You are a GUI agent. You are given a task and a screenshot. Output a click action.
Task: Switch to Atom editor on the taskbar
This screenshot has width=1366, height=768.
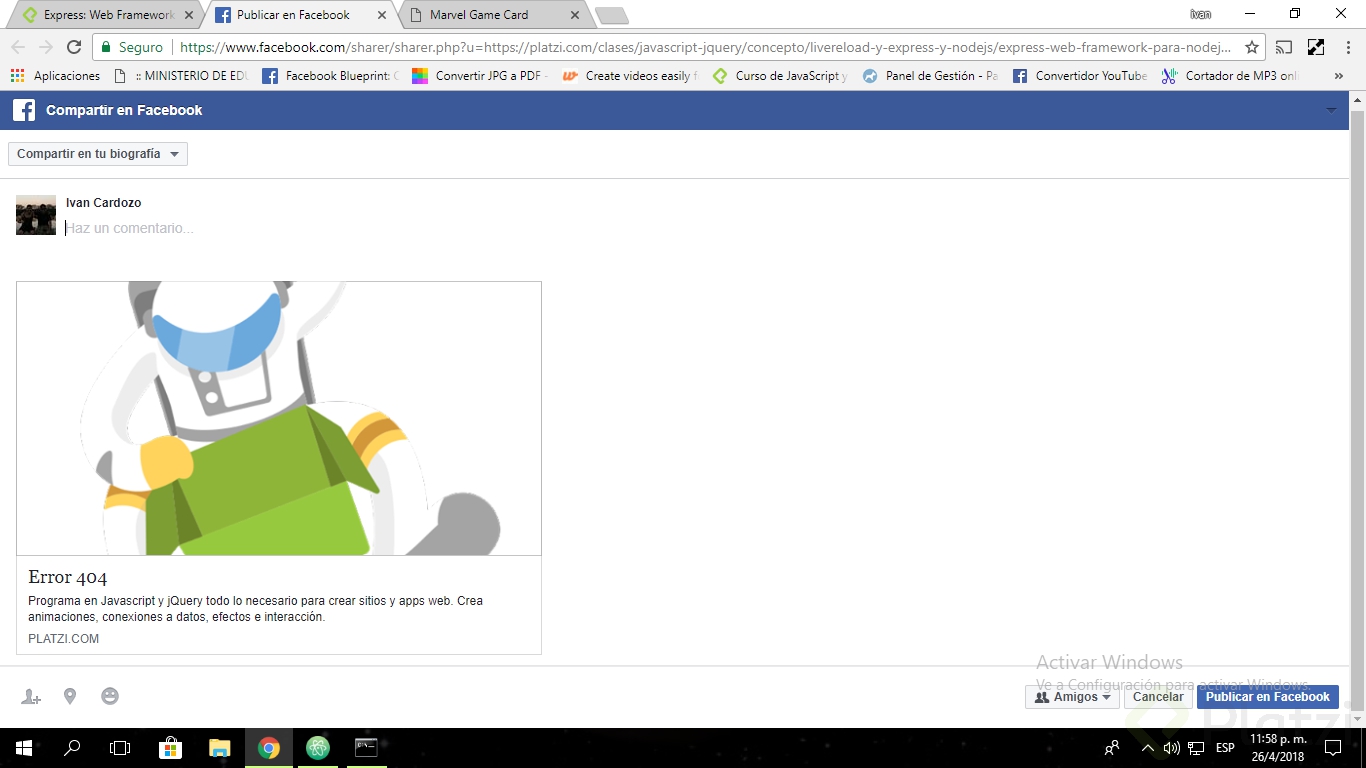pos(318,748)
